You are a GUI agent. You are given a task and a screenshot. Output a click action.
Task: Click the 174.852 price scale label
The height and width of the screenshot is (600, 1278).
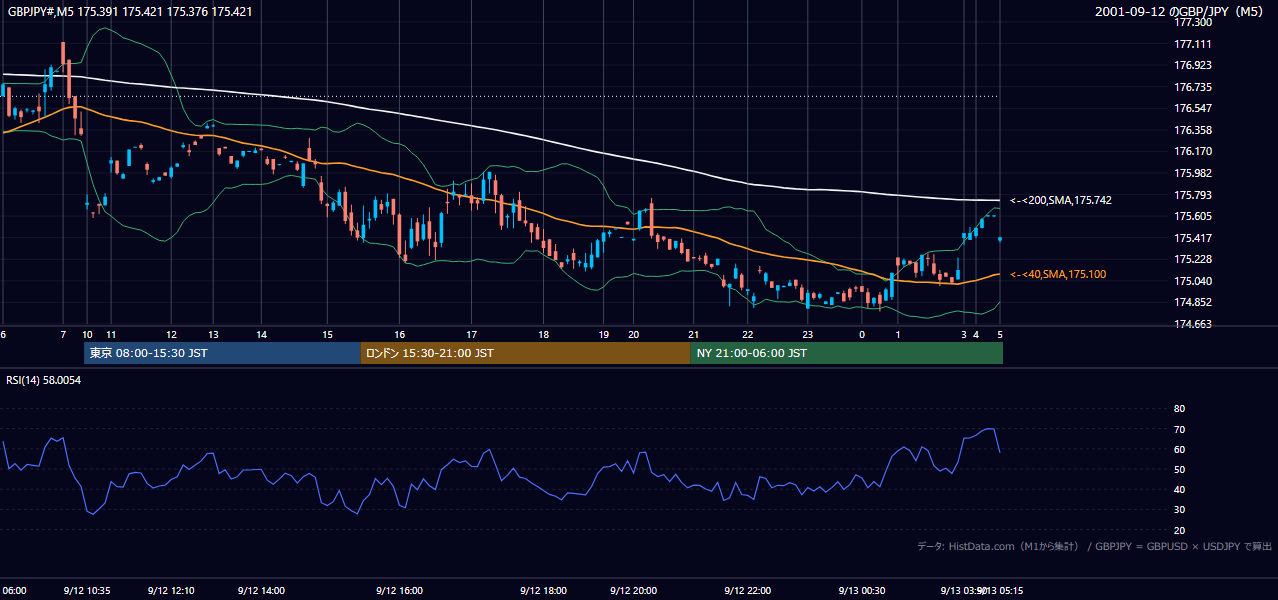coord(1192,302)
